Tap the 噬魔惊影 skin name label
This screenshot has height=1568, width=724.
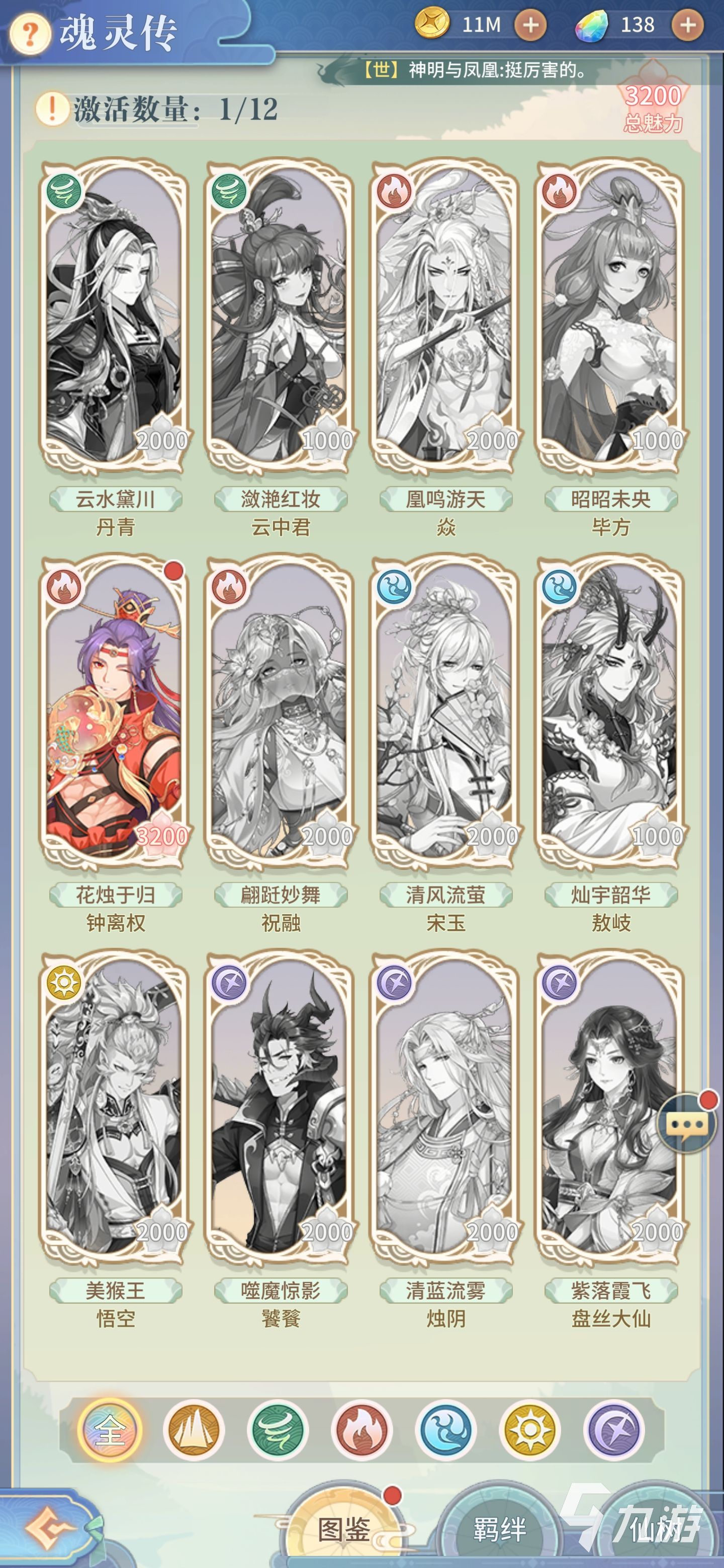(x=281, y=1291)
